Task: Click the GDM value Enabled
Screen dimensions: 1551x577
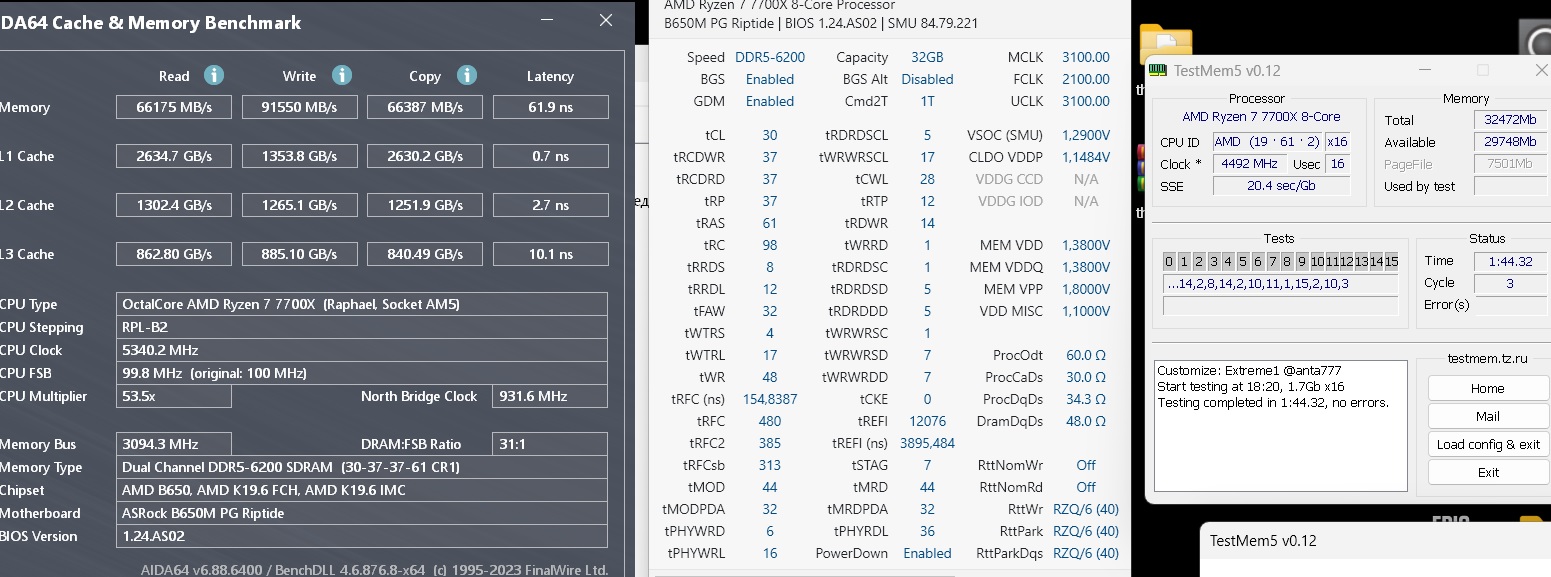Action: (770, 101)
